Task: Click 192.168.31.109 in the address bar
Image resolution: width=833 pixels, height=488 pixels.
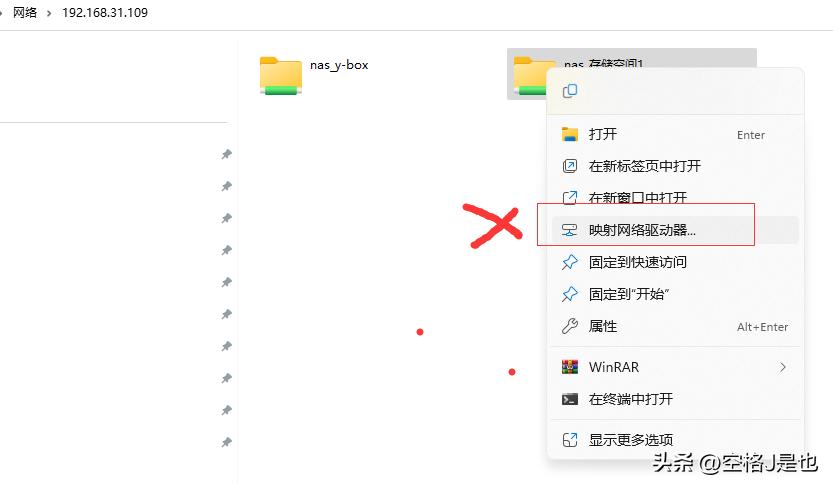Action: pos(105,13)
